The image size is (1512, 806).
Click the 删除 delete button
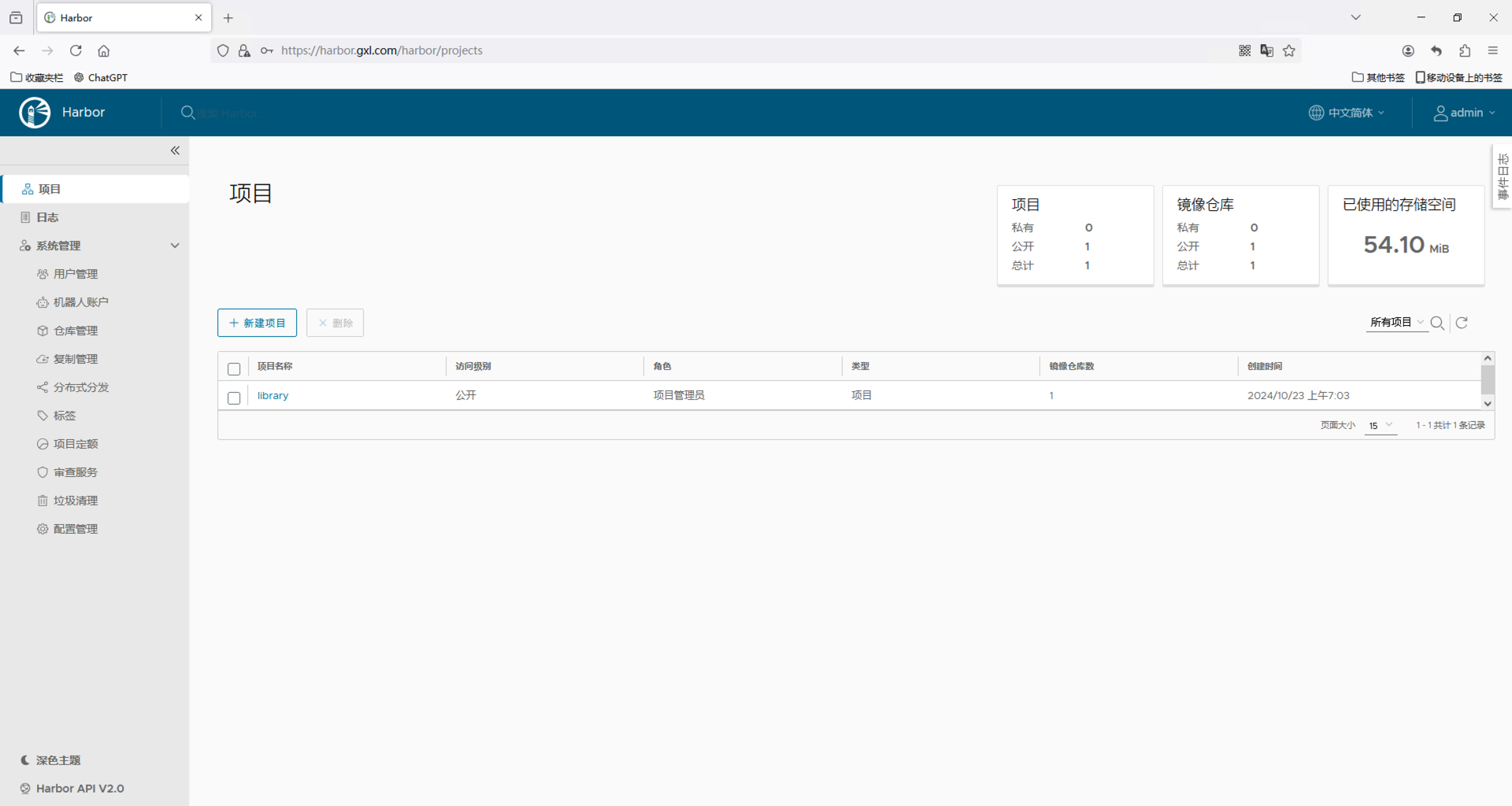click(335, 323)
